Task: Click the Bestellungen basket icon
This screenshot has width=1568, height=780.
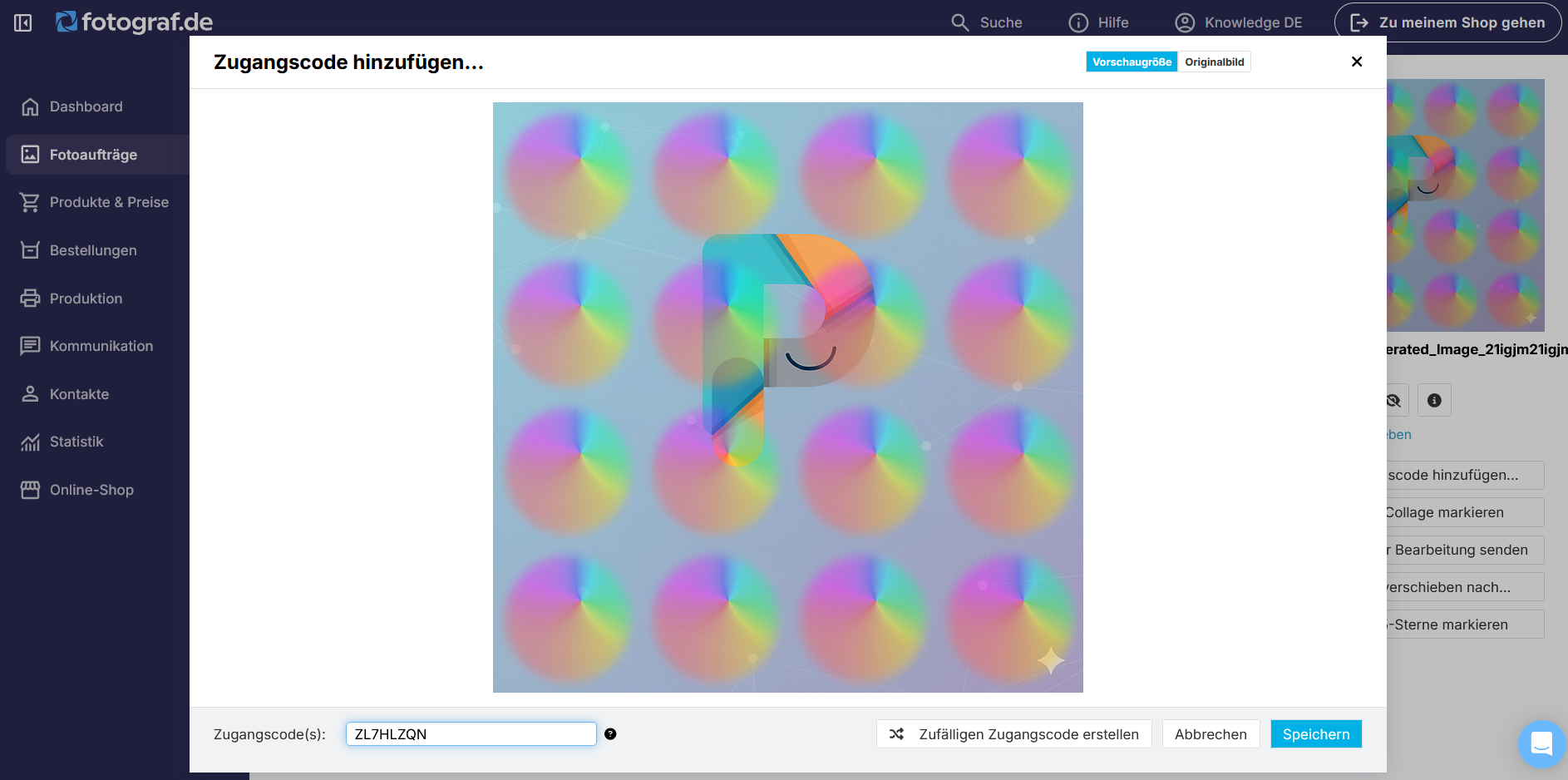Action: click(x=30, y=250)
